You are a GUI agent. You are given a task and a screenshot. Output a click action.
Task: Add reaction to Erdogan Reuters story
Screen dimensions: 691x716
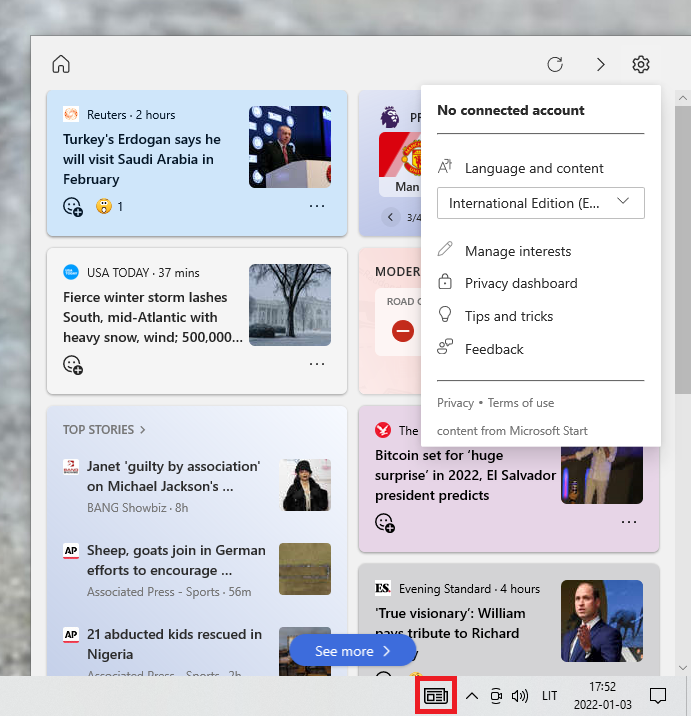73,207
